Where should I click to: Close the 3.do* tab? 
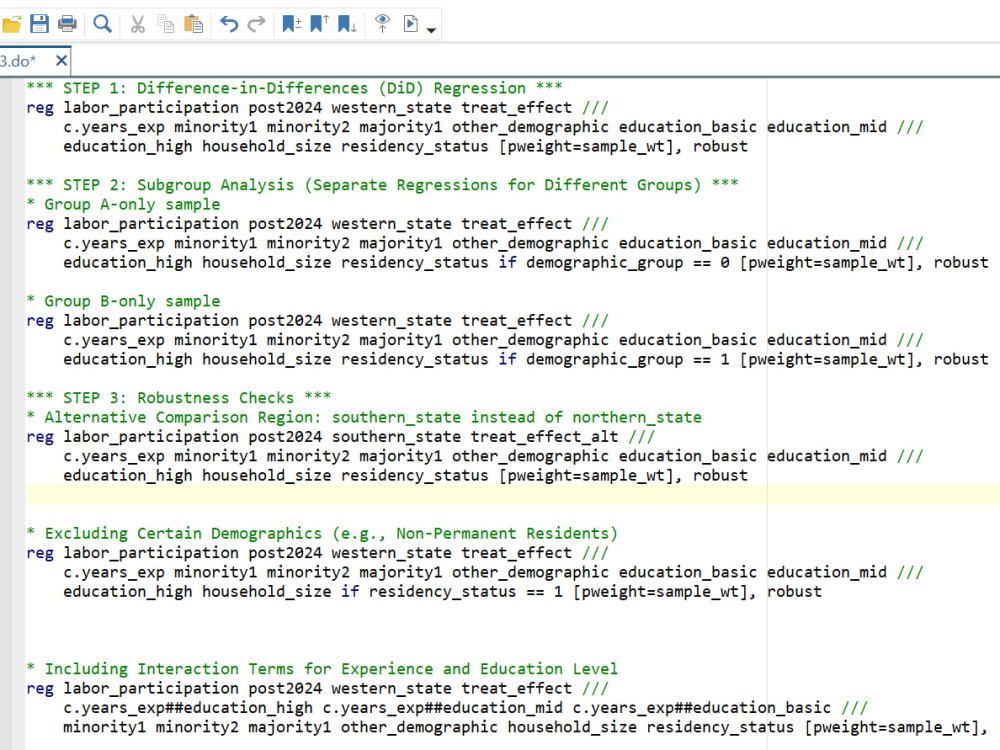point(61,61)
